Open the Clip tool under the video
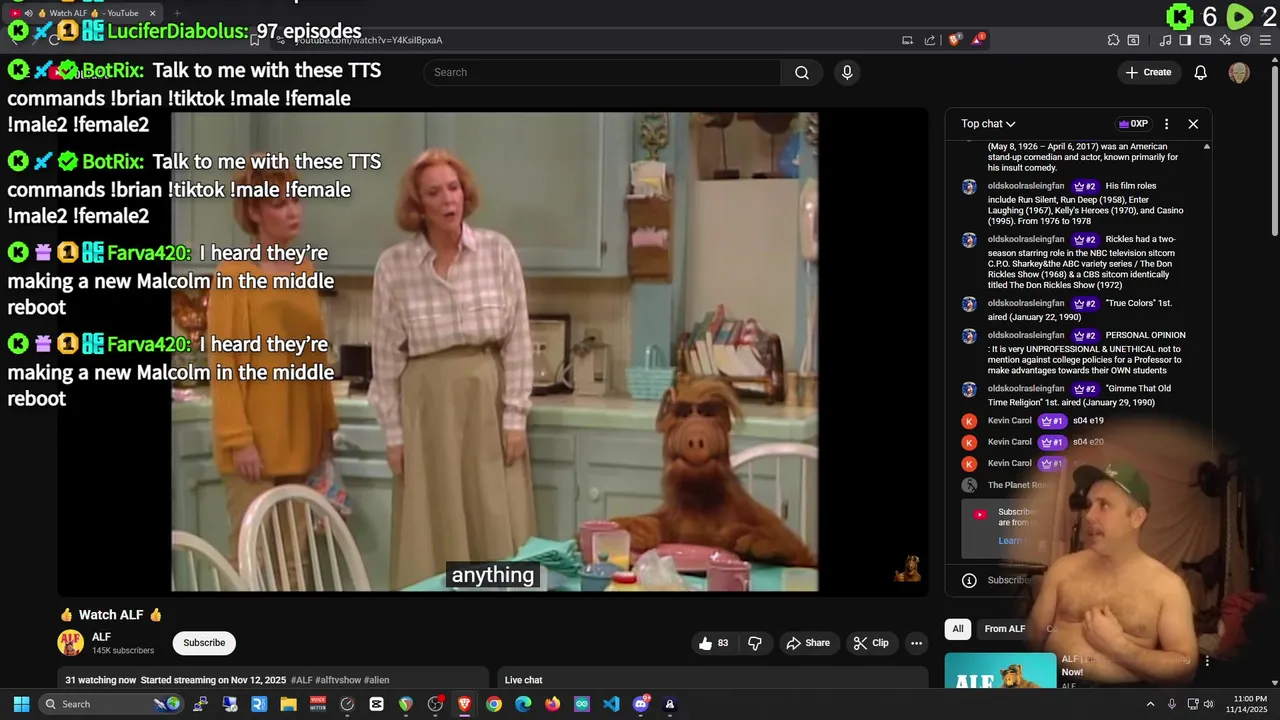This screenshot has height=720, width=1280. [870, 643]
